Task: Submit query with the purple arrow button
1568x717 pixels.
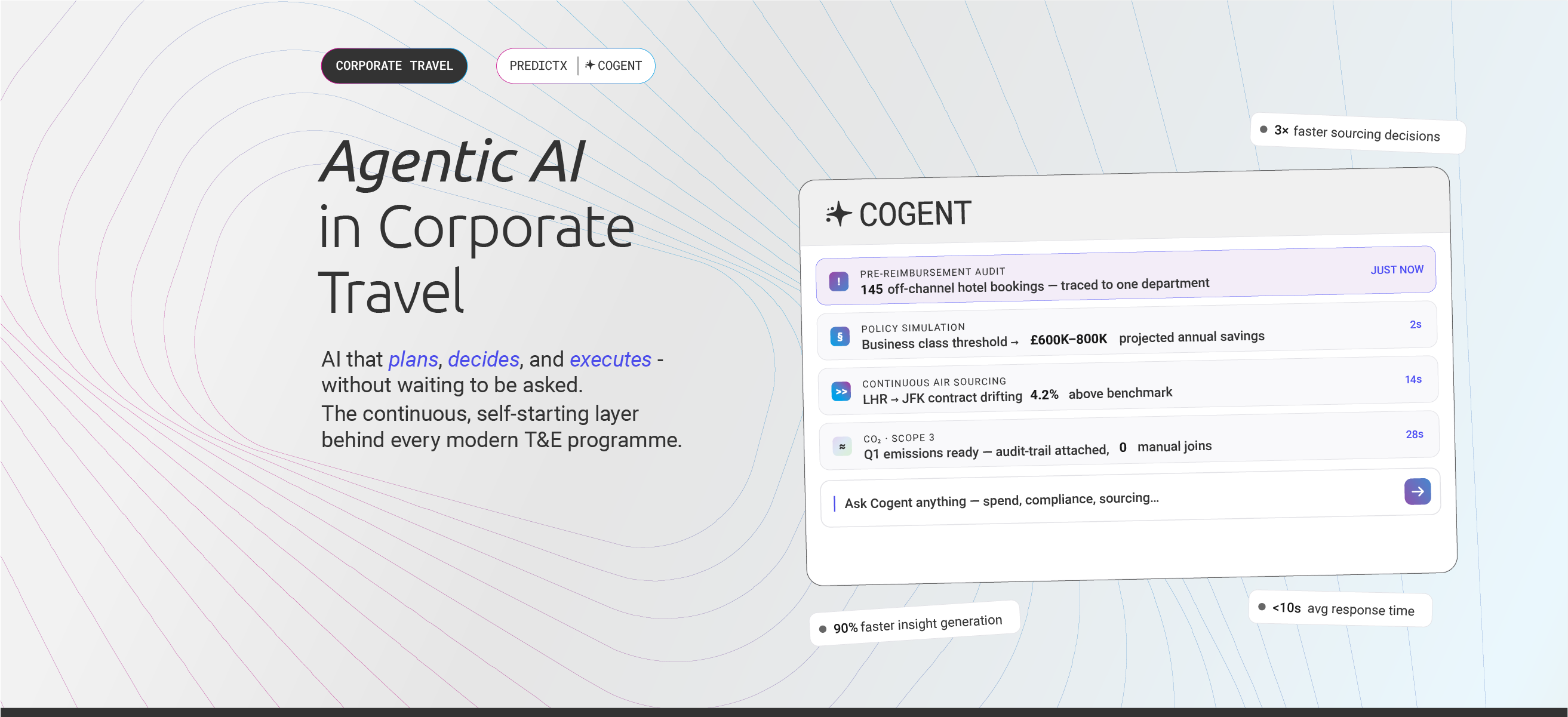Action: (1417, 491)
